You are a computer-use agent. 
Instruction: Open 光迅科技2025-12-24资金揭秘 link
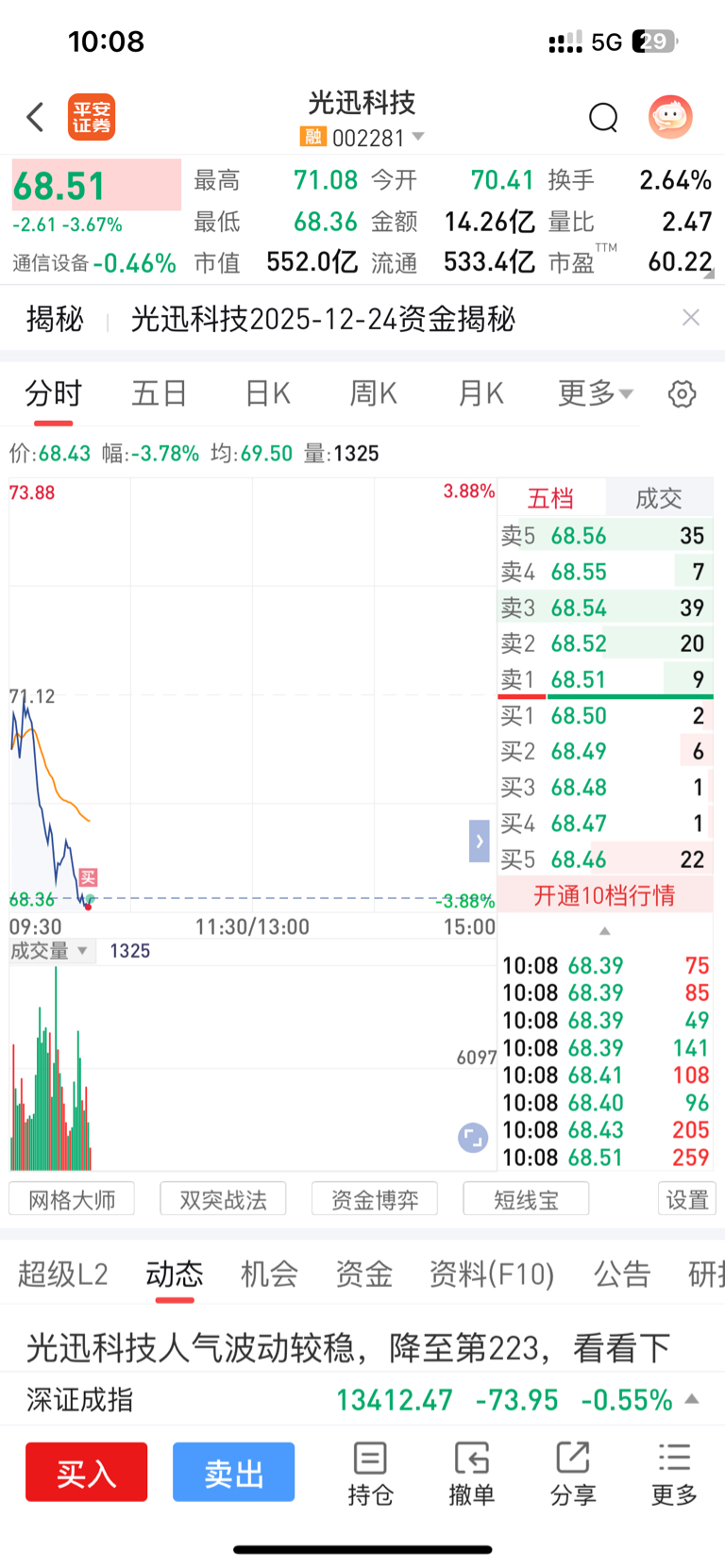[x=323, y=319]
